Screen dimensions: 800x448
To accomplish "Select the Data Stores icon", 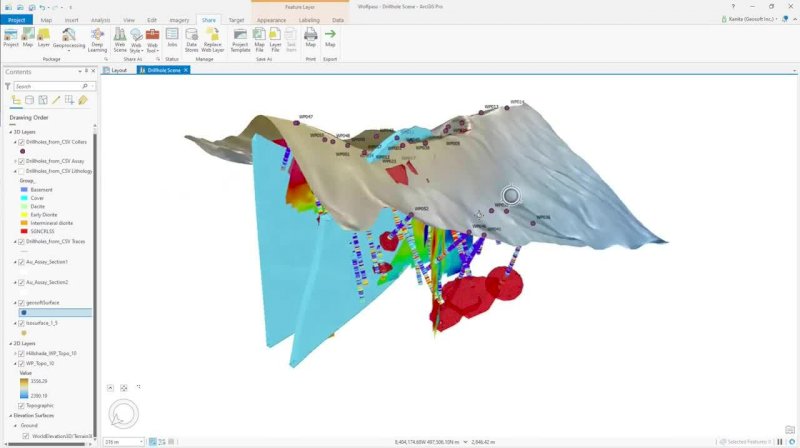I will (191, 40).
